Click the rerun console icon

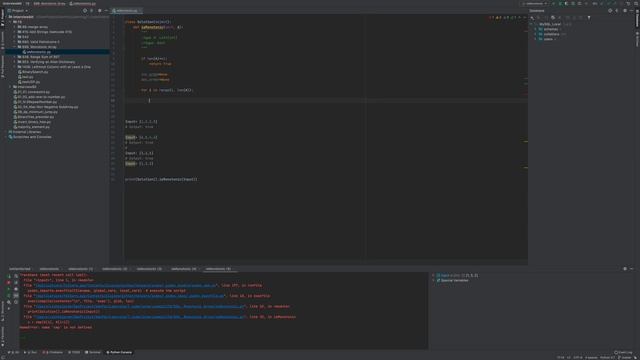[9, 276]
